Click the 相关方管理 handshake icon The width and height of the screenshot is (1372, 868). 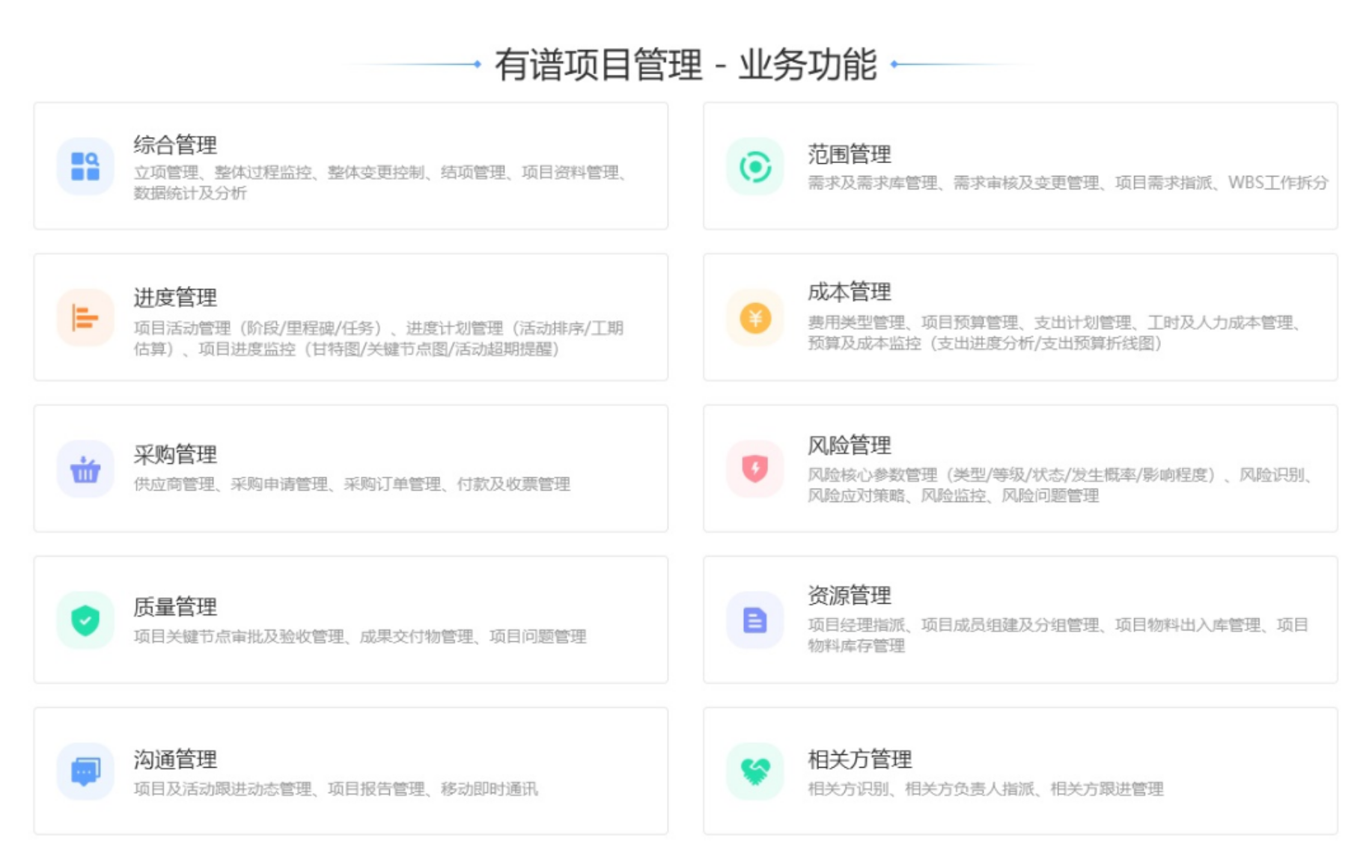[x=755, y=771]
